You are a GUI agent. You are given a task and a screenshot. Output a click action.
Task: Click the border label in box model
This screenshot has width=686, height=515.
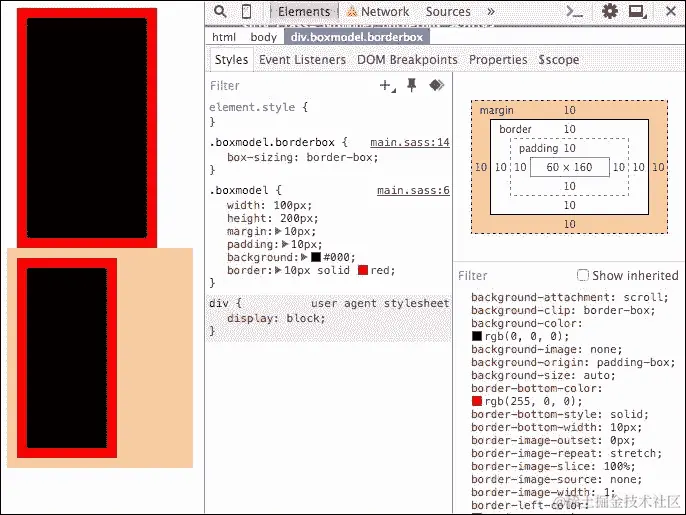click(515, 129)
